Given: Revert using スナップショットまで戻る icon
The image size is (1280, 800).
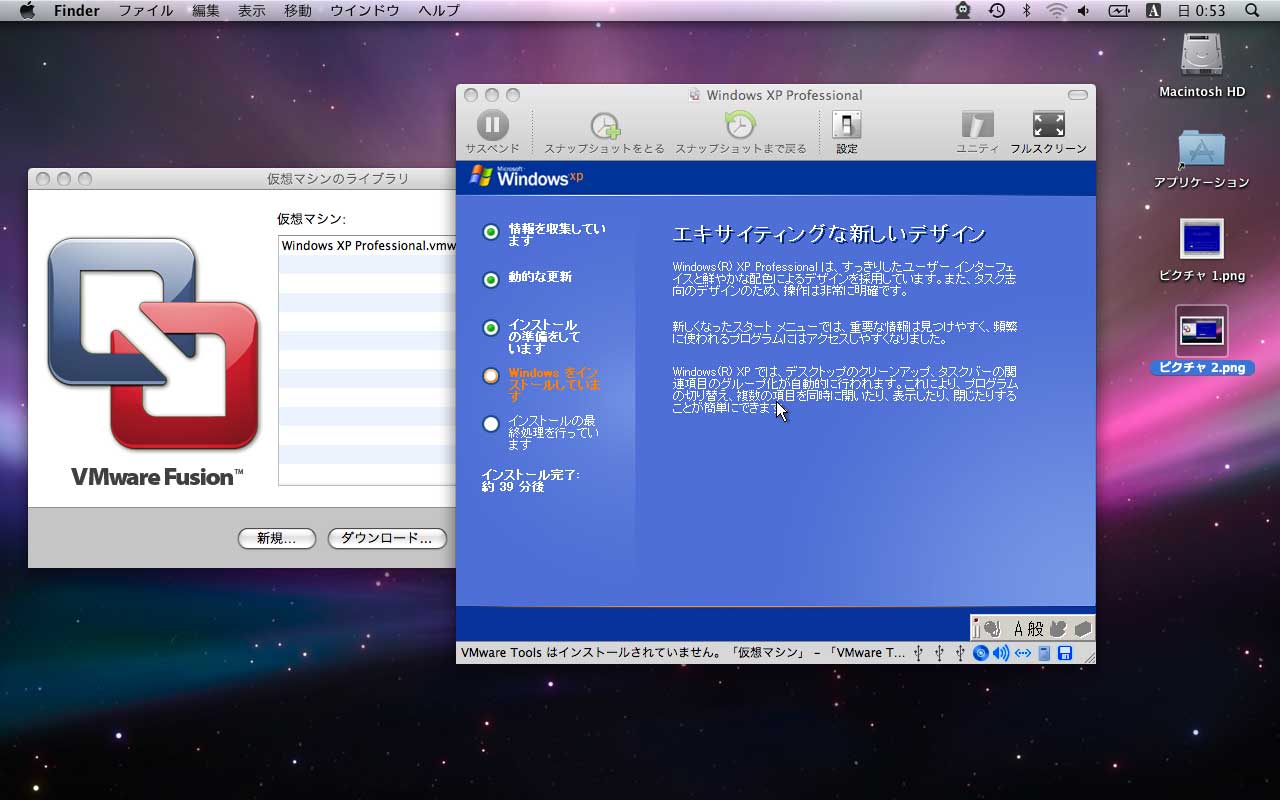Looking at the screenshot, I should [740, 126].
